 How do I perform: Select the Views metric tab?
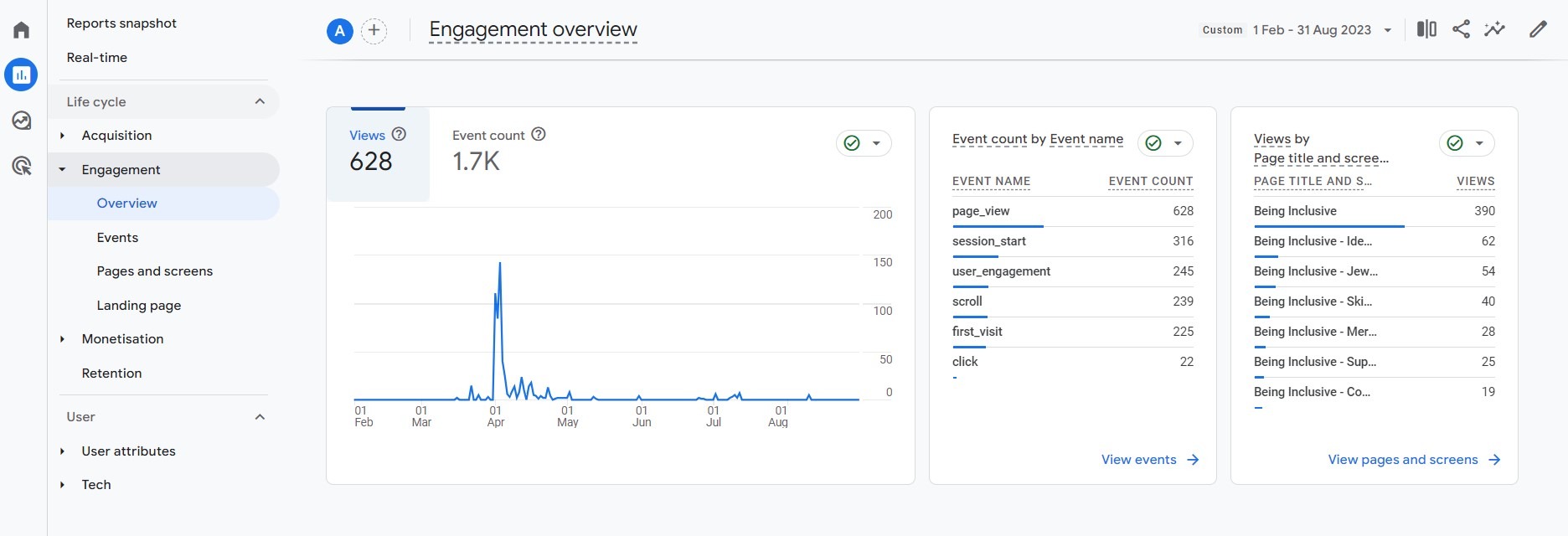tap(378, 154)
